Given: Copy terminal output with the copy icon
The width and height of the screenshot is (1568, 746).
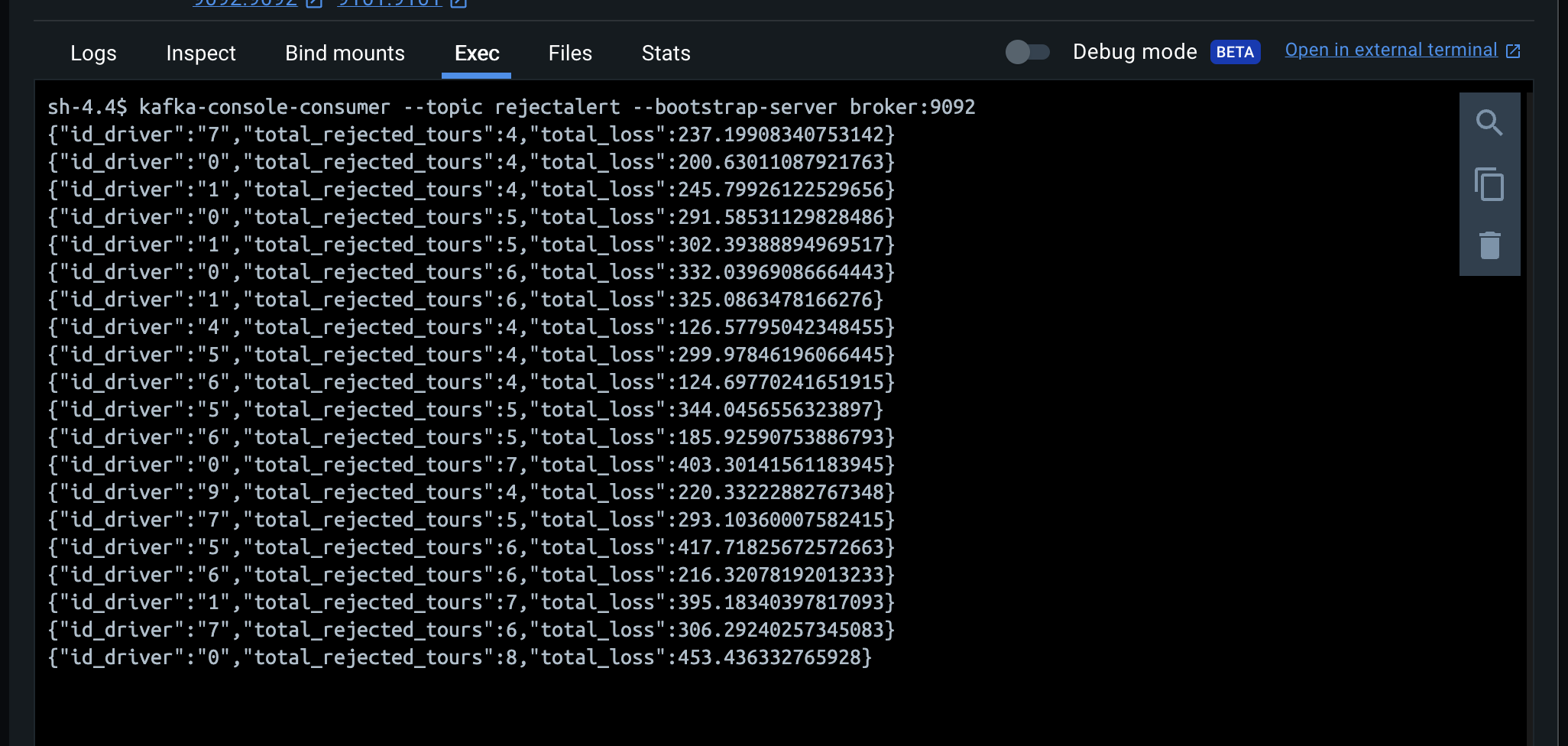Looking at the screenshot, I should coord(1489,184).
